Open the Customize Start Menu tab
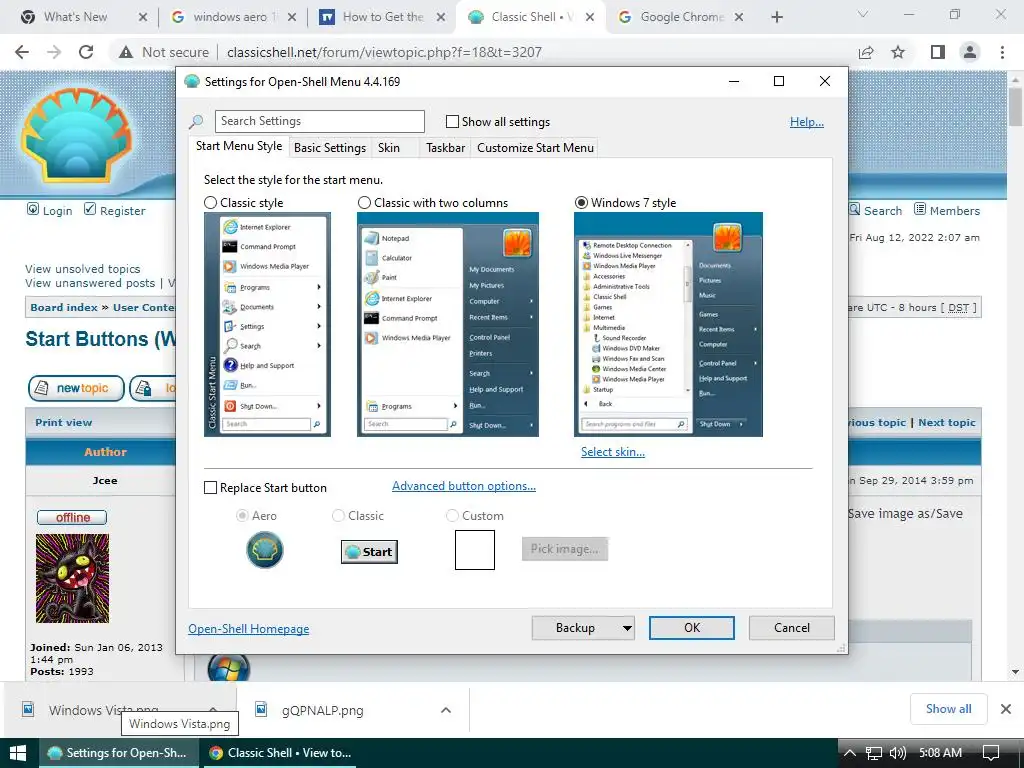Image resolution: width=1024 pixels, height=768 pixels. [x=536, y=148]
